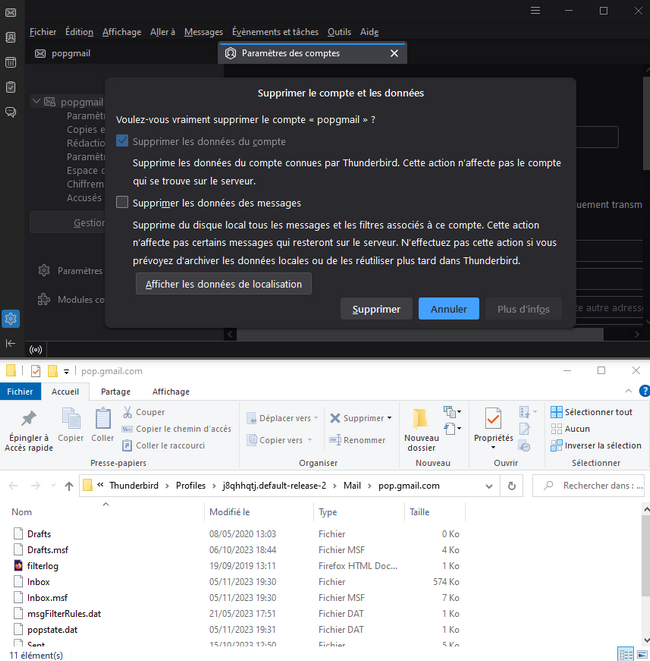Uncheck Supprimer les données du compte
650x661 pixels.
coord(122,141)
